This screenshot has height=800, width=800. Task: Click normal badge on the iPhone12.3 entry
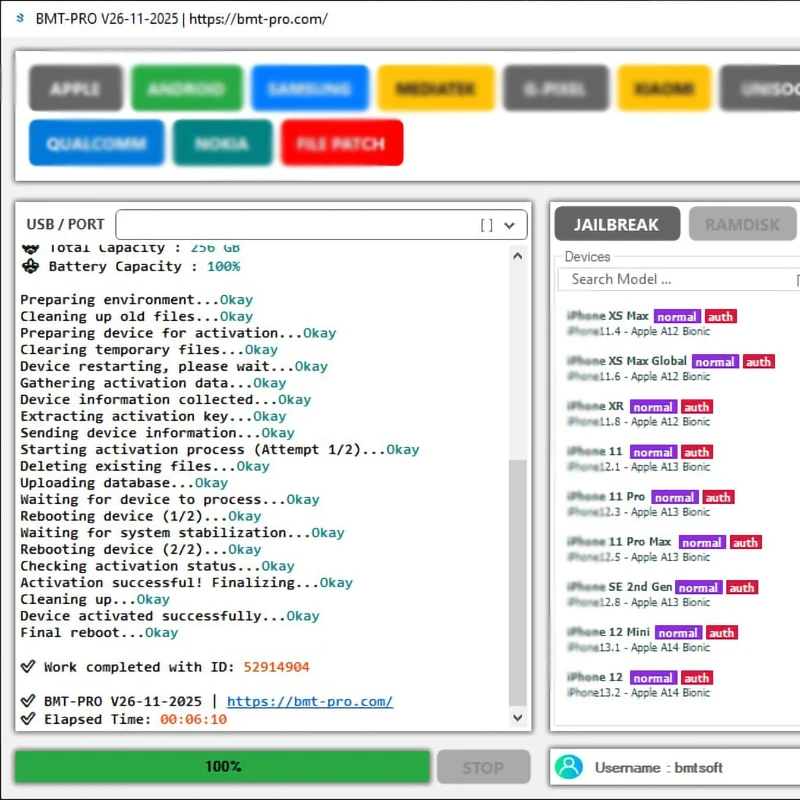[x=674, y=497]
